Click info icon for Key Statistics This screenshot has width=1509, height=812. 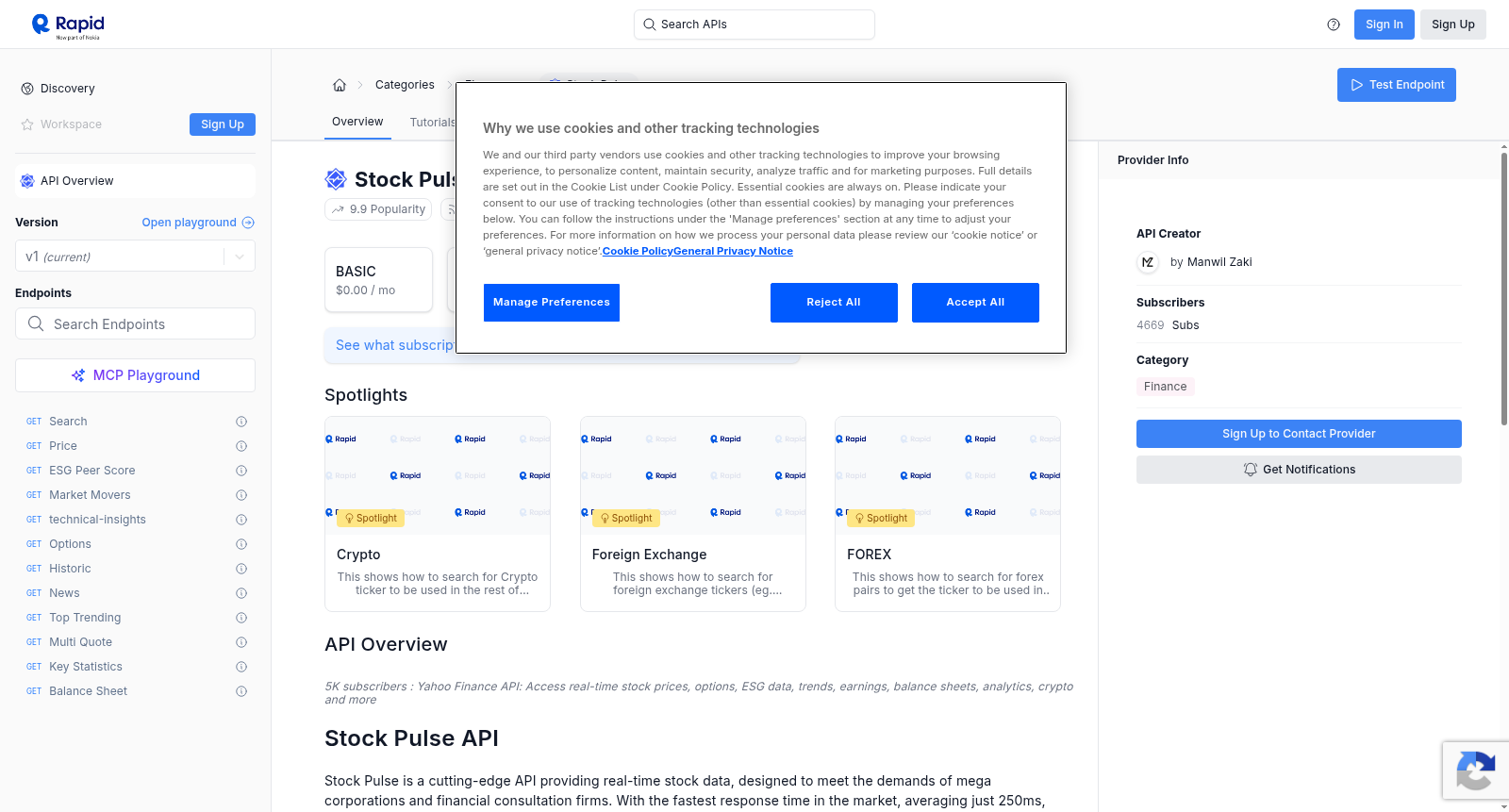click(241, 667)
